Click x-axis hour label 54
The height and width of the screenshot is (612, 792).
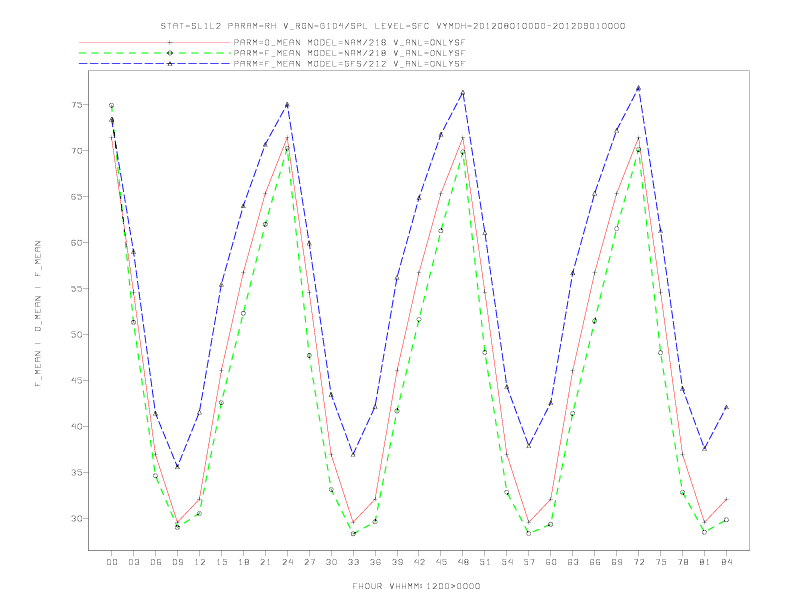[507, 562]
